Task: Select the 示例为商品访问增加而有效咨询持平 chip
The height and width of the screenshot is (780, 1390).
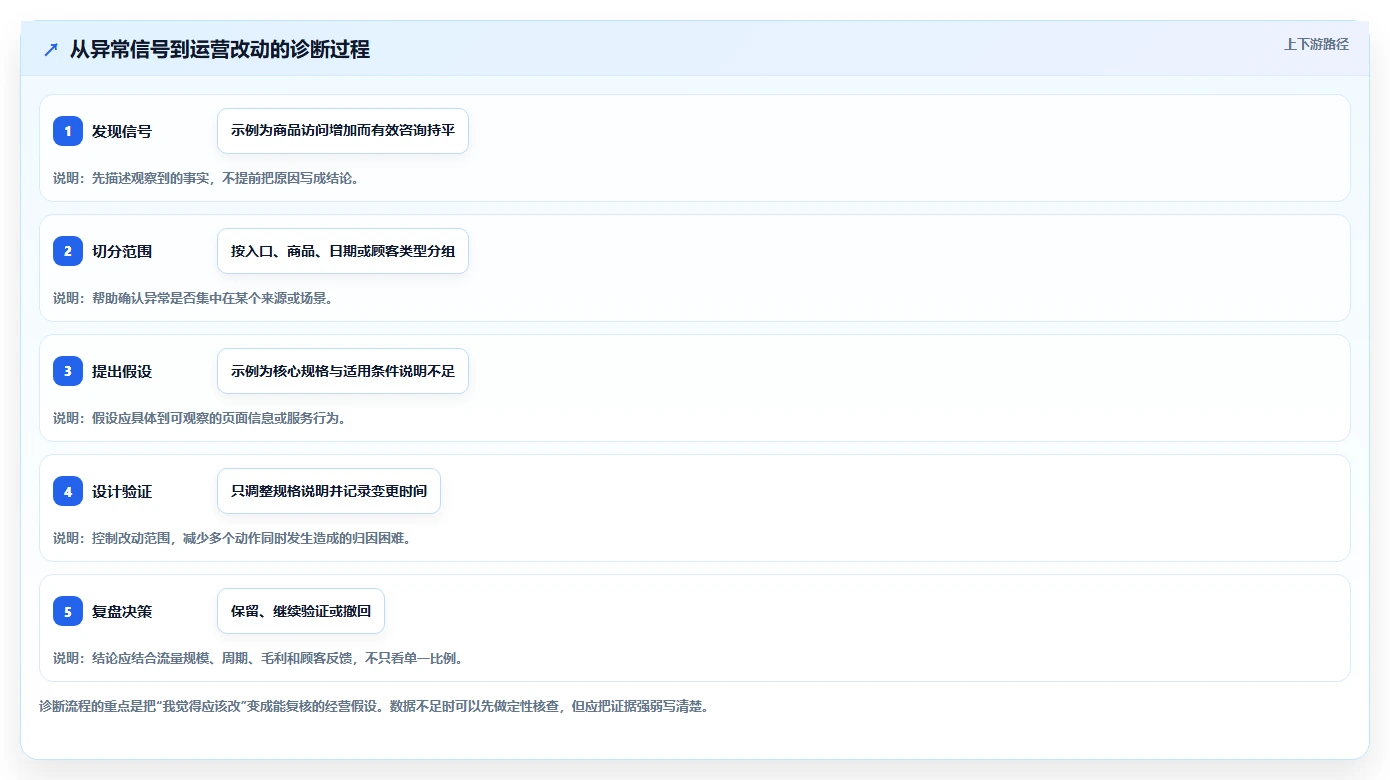Action: [x=343, y=131]
